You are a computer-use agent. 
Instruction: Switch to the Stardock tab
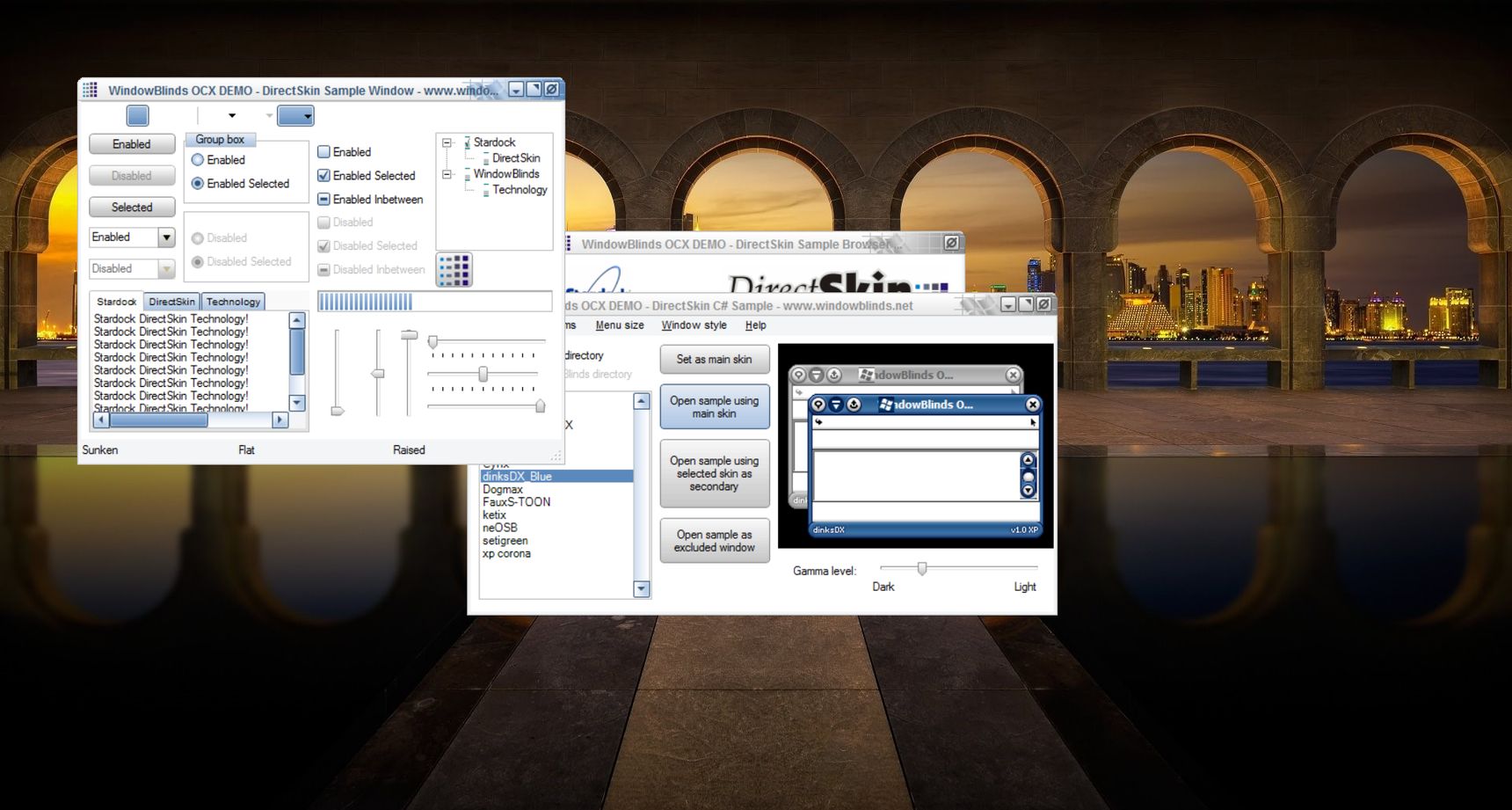coord(117,301)
